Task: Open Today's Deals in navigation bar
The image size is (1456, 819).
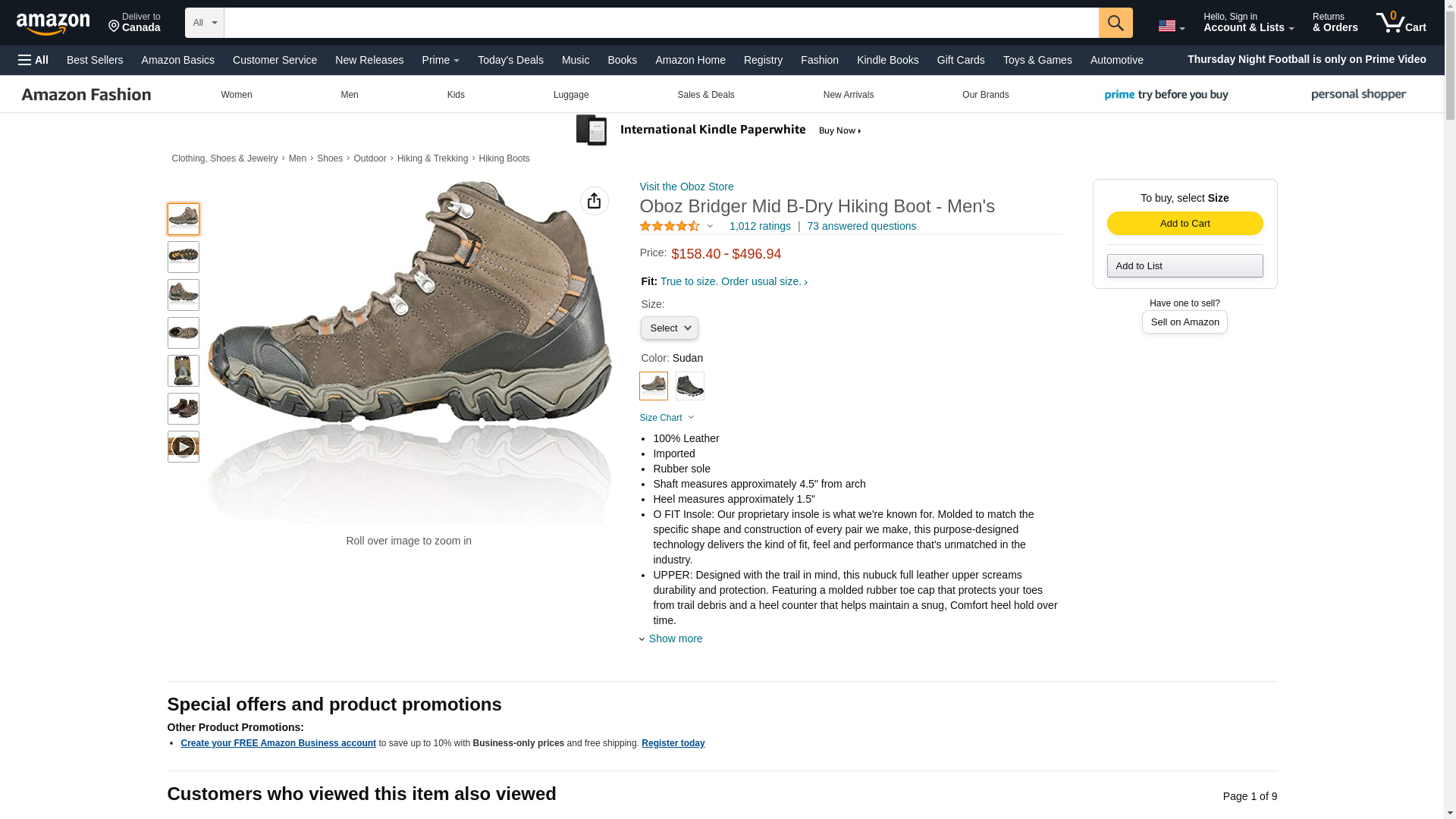Action: 510,60
